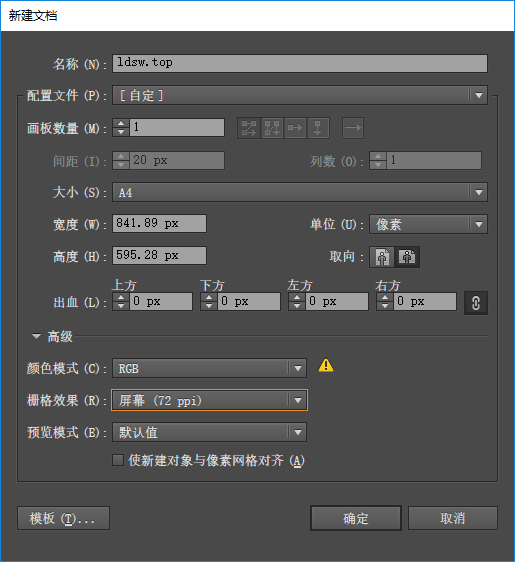Select grid by row artboard arrangement icon

[x=249, y=128]
